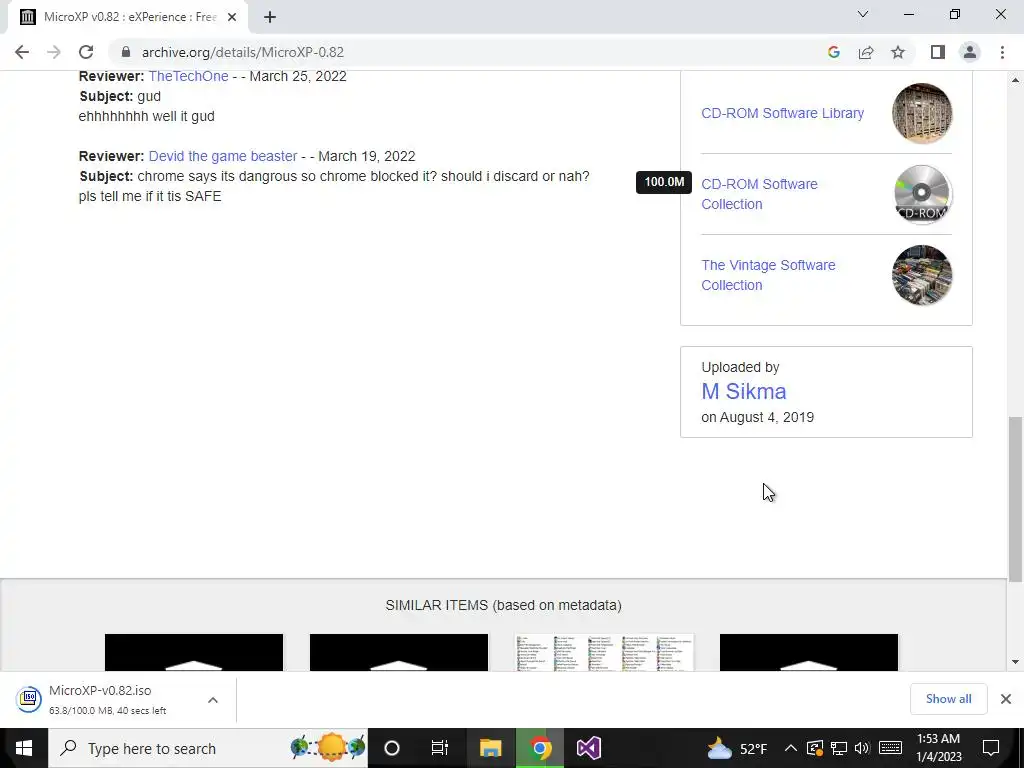Open the tab search chevron
1024x768 pixels.
point(863,14)
